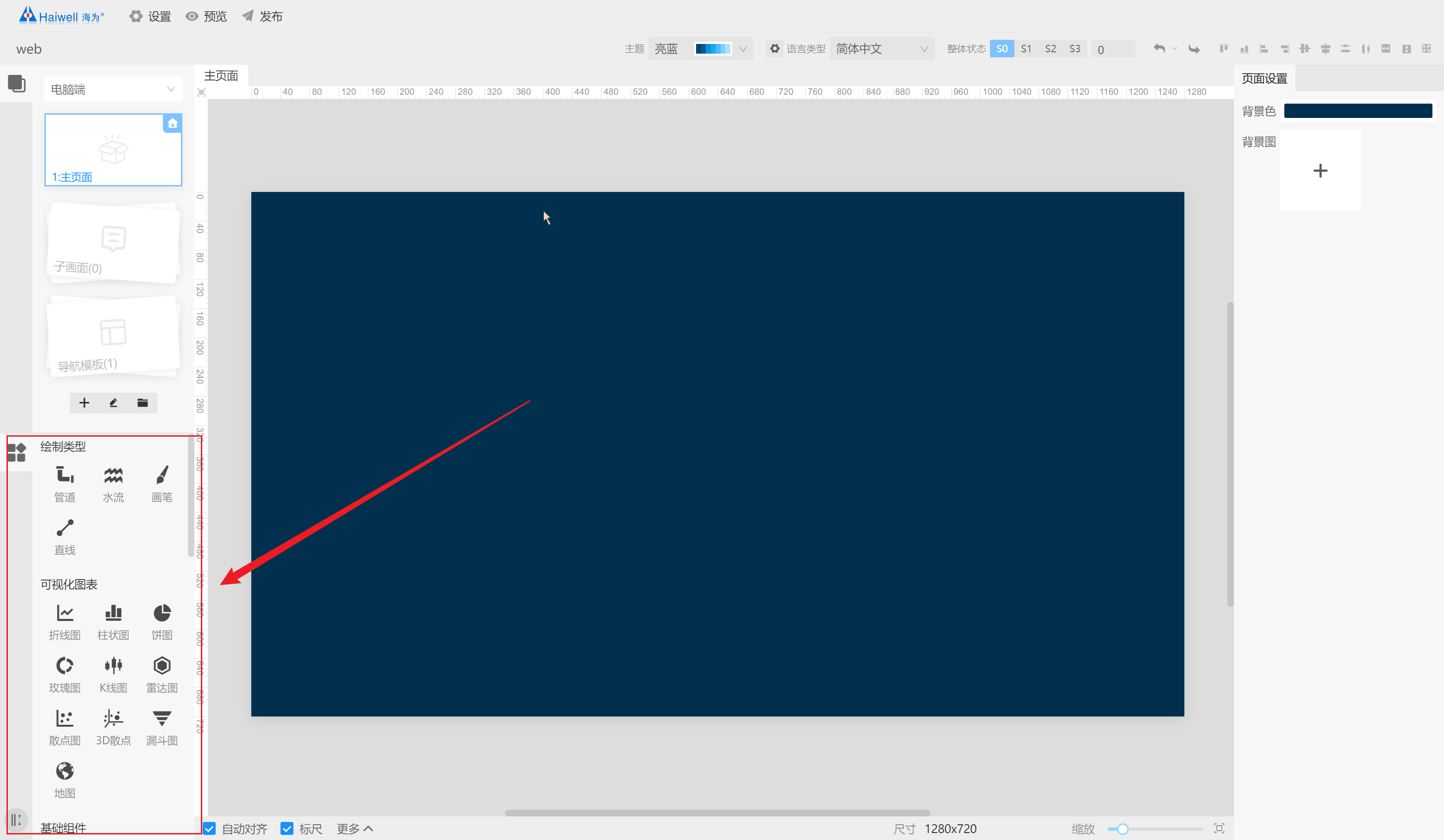Add a 折线图 line chart
Viewport: 1444px width, 840px height.
(x=65, y=622)
